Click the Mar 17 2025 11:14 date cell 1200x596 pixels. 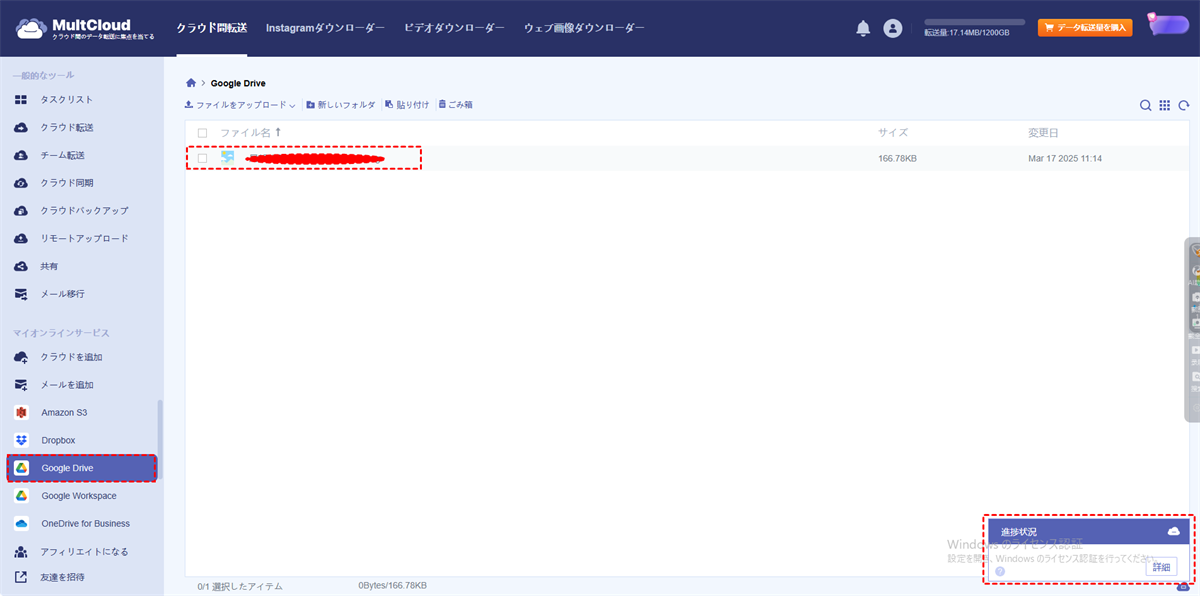pos(1065,158)
